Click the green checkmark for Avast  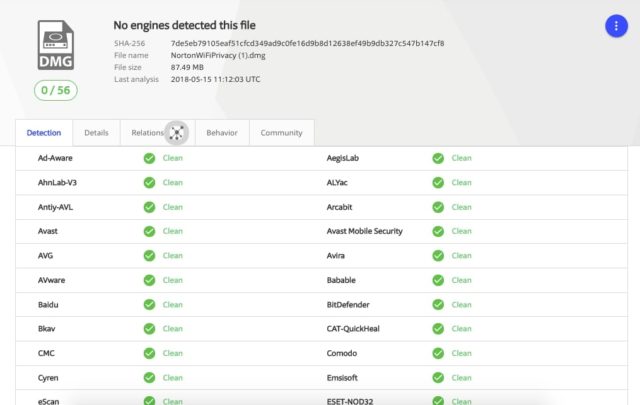click(x=149, y=231)
